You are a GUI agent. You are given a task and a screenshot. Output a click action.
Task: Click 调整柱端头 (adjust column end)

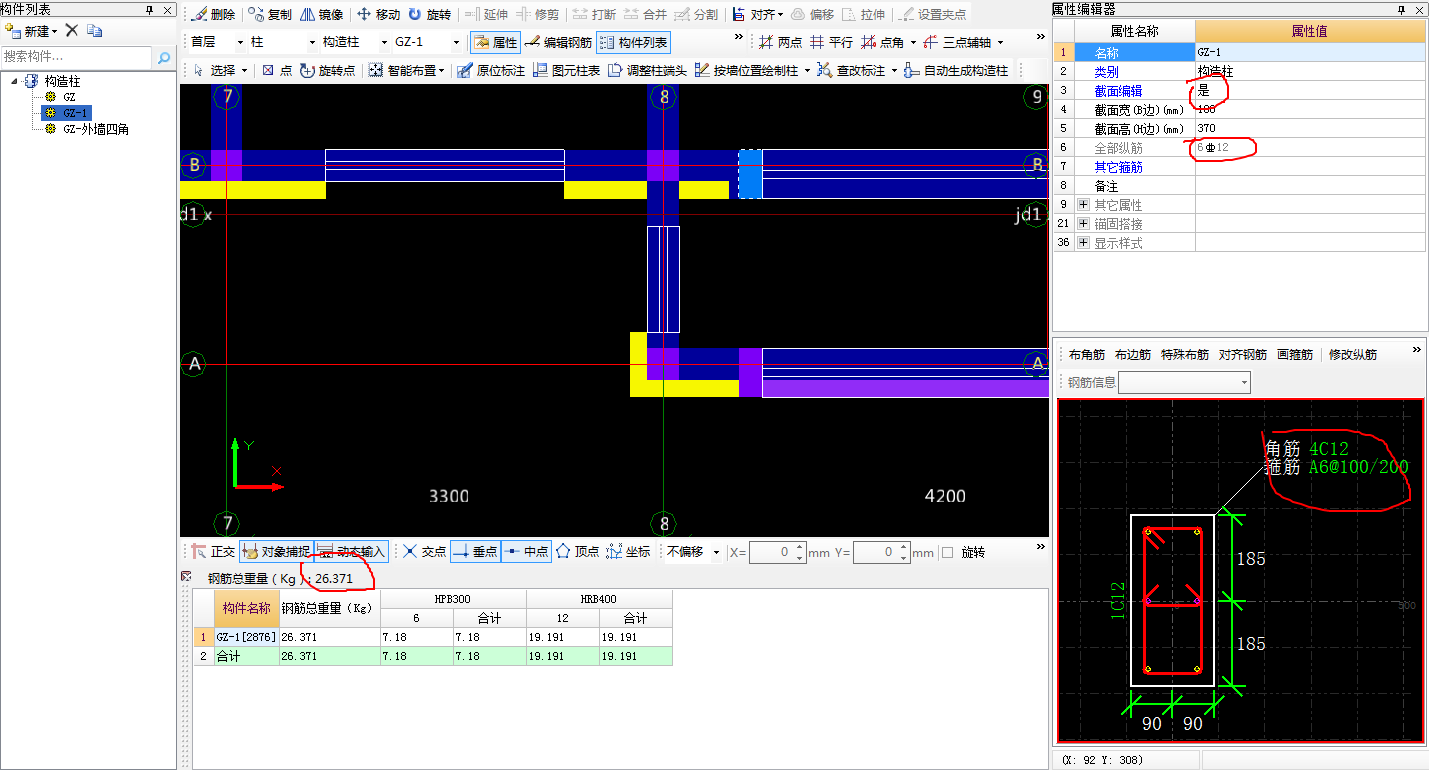tap(647, 70)
